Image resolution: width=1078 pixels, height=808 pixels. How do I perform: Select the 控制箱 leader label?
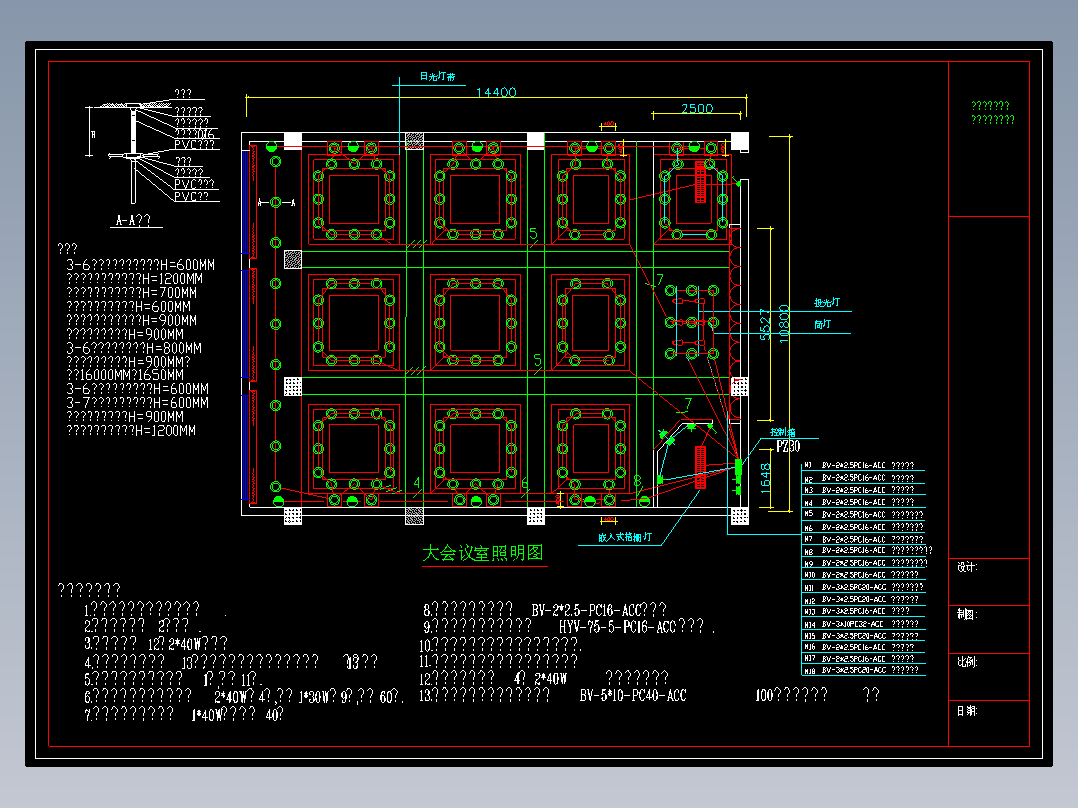782,432
